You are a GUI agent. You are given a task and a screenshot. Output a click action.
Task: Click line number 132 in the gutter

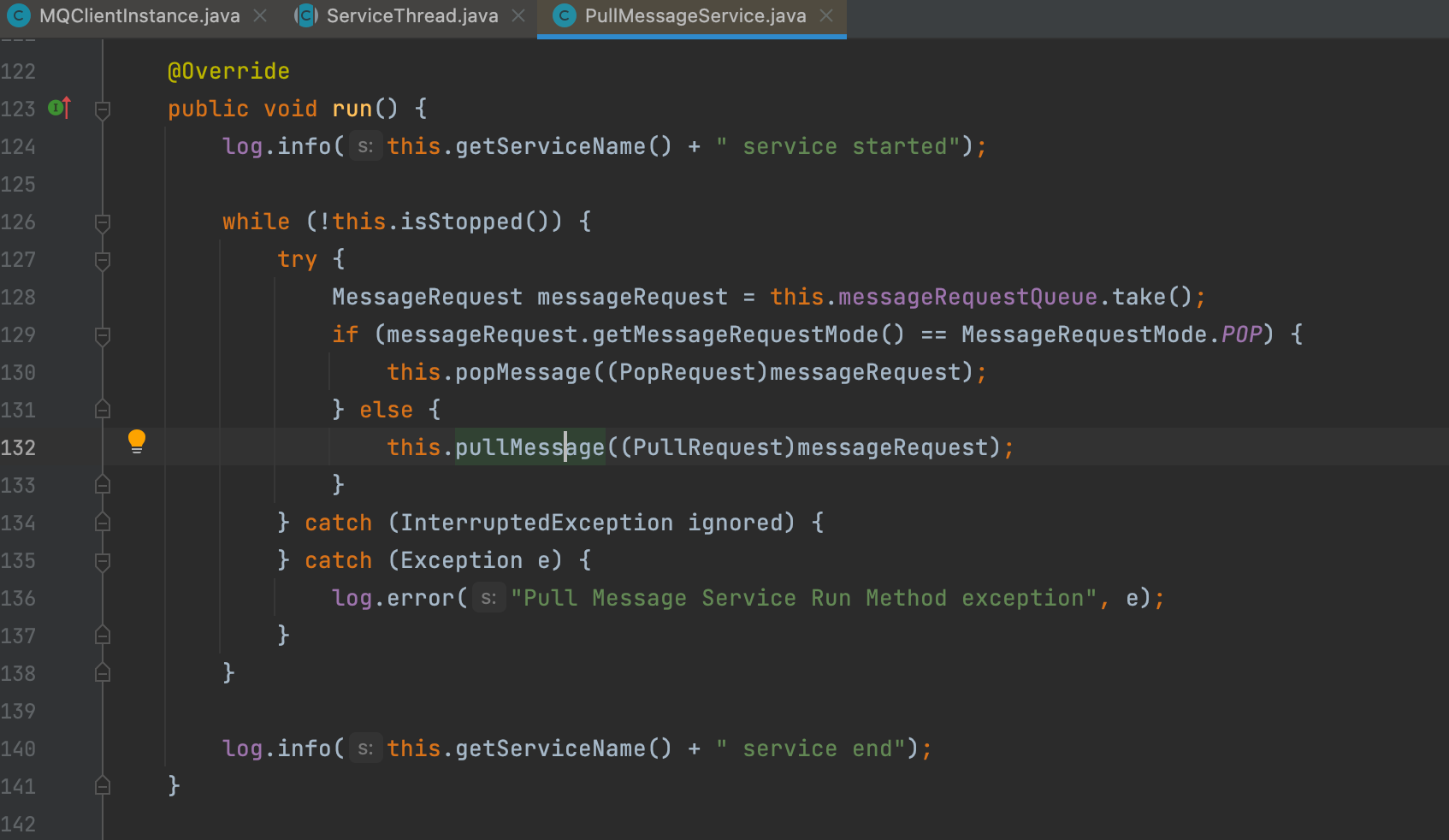point(18,447)
